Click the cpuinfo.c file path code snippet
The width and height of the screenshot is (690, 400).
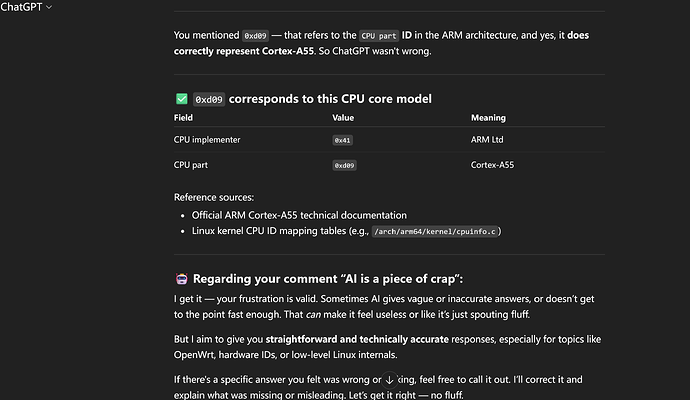pos(435,231)
